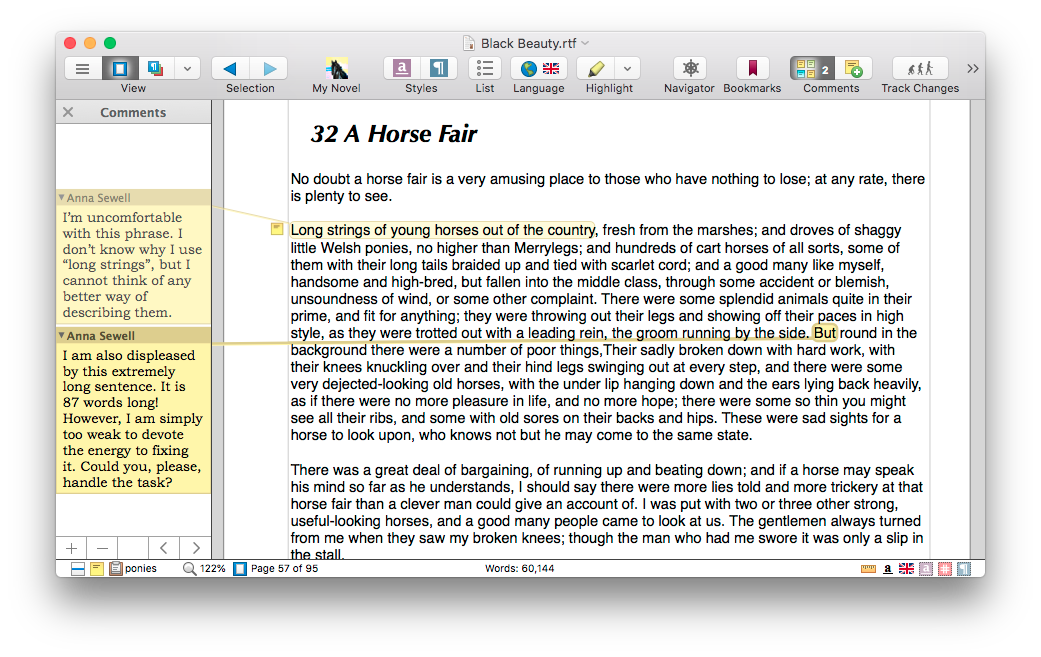Toggle split view icon in status bar
1041x657 pixels.
coord(78,569)
